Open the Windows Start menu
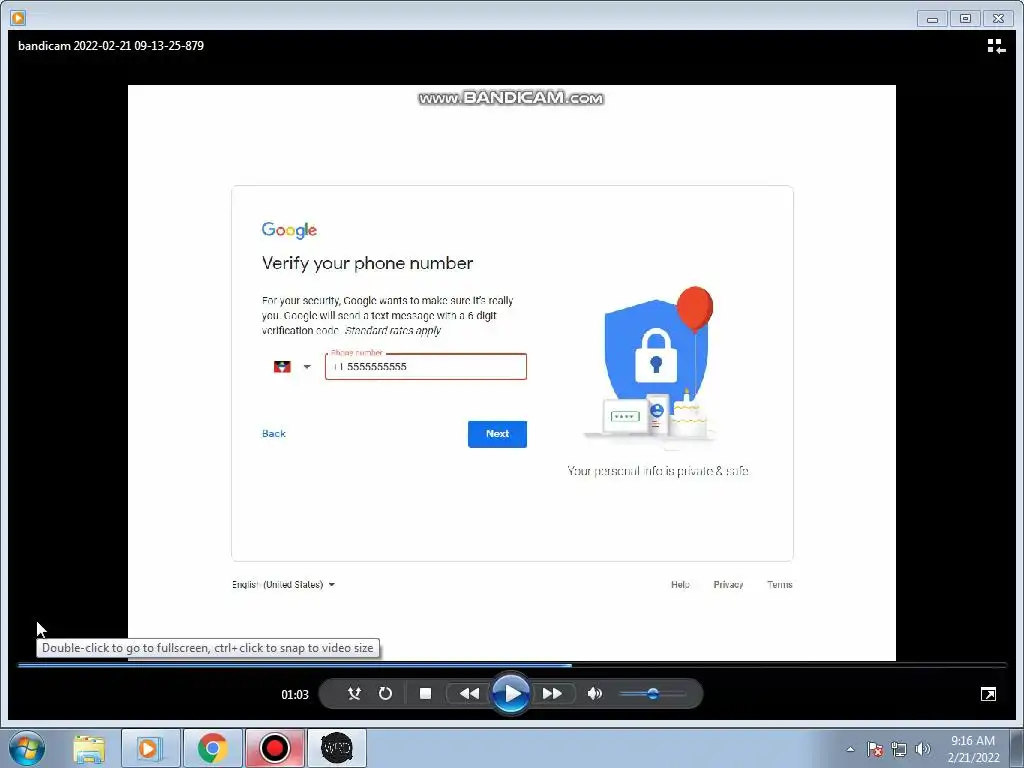The image size is (1024, 768). click(27, 748)
